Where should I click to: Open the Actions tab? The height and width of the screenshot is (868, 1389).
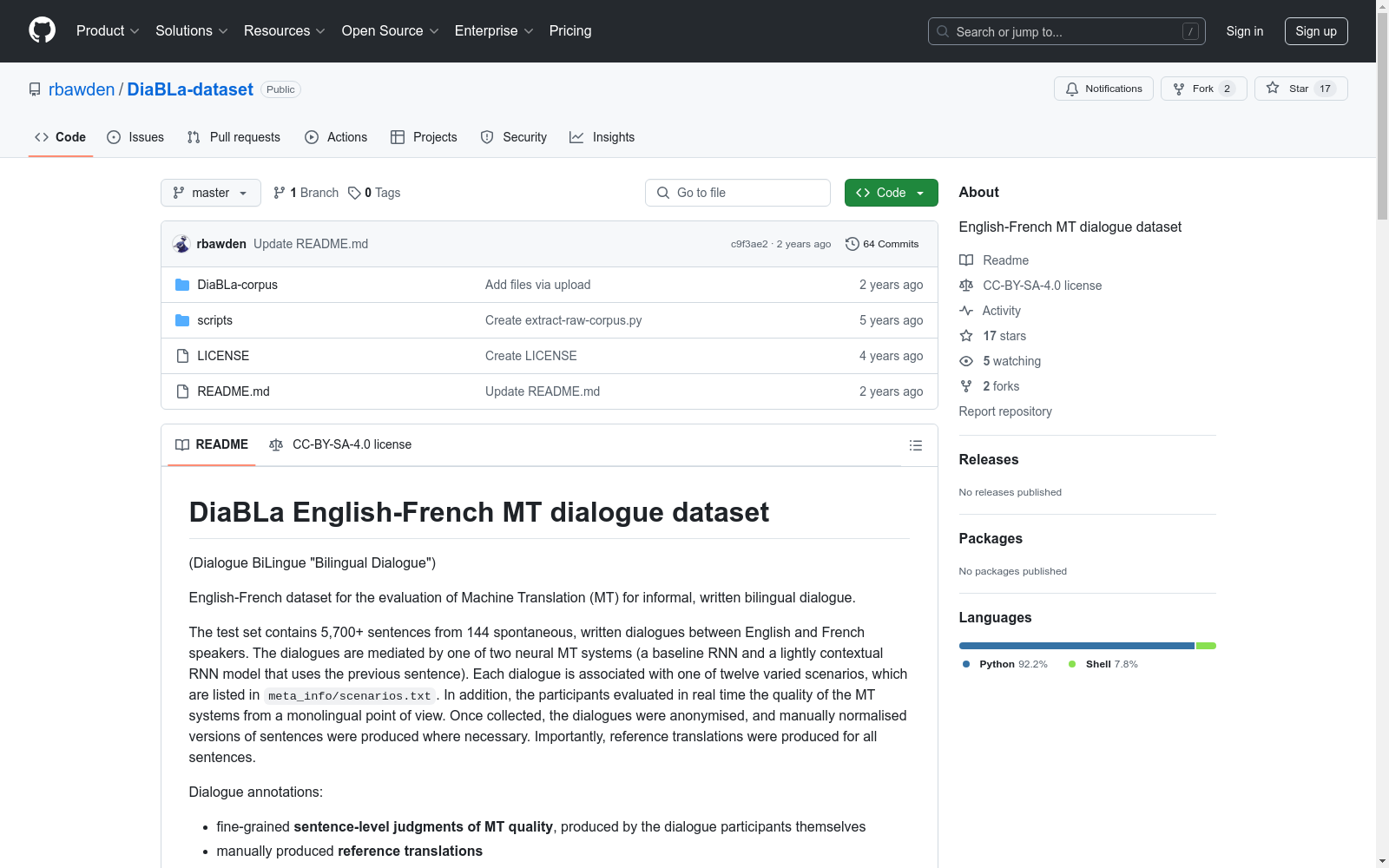point(336,137)
